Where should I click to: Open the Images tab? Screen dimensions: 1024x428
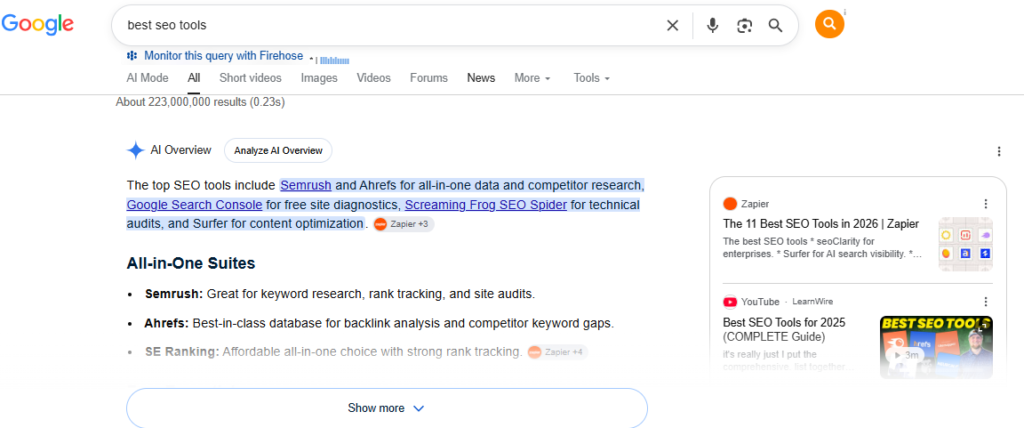tap(319, 78)
